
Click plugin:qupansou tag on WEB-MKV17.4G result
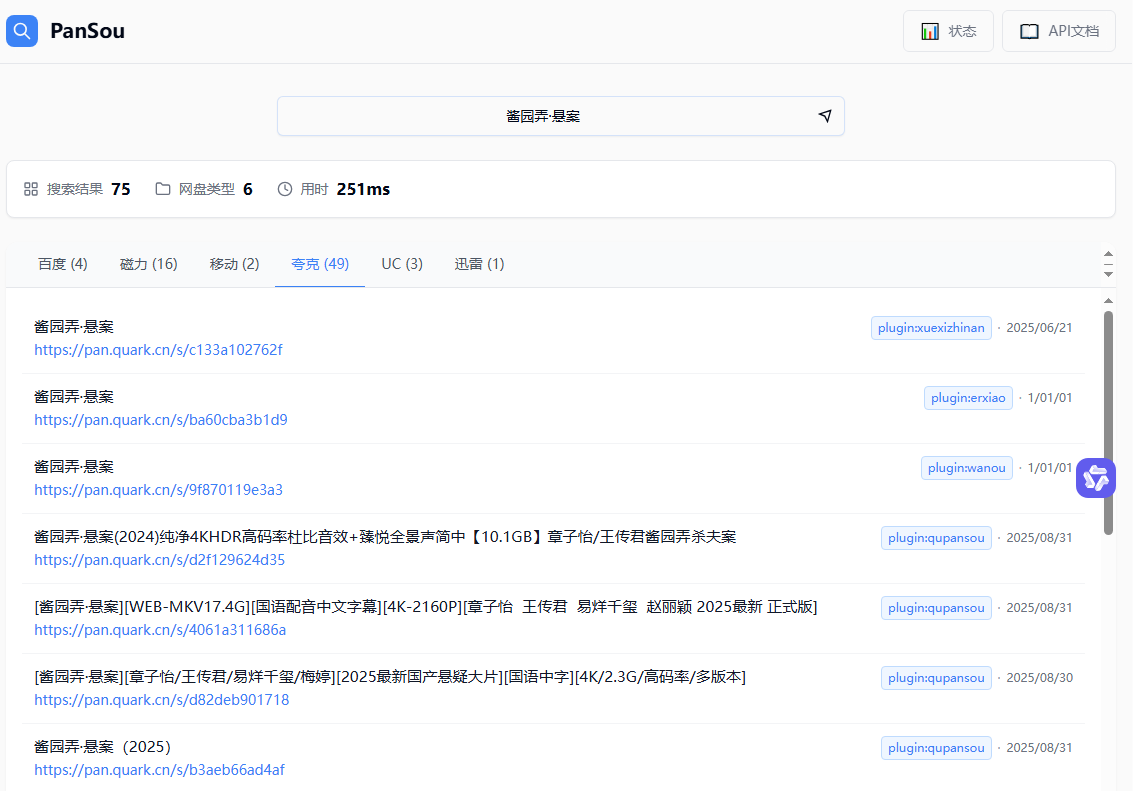click(936, 608)
